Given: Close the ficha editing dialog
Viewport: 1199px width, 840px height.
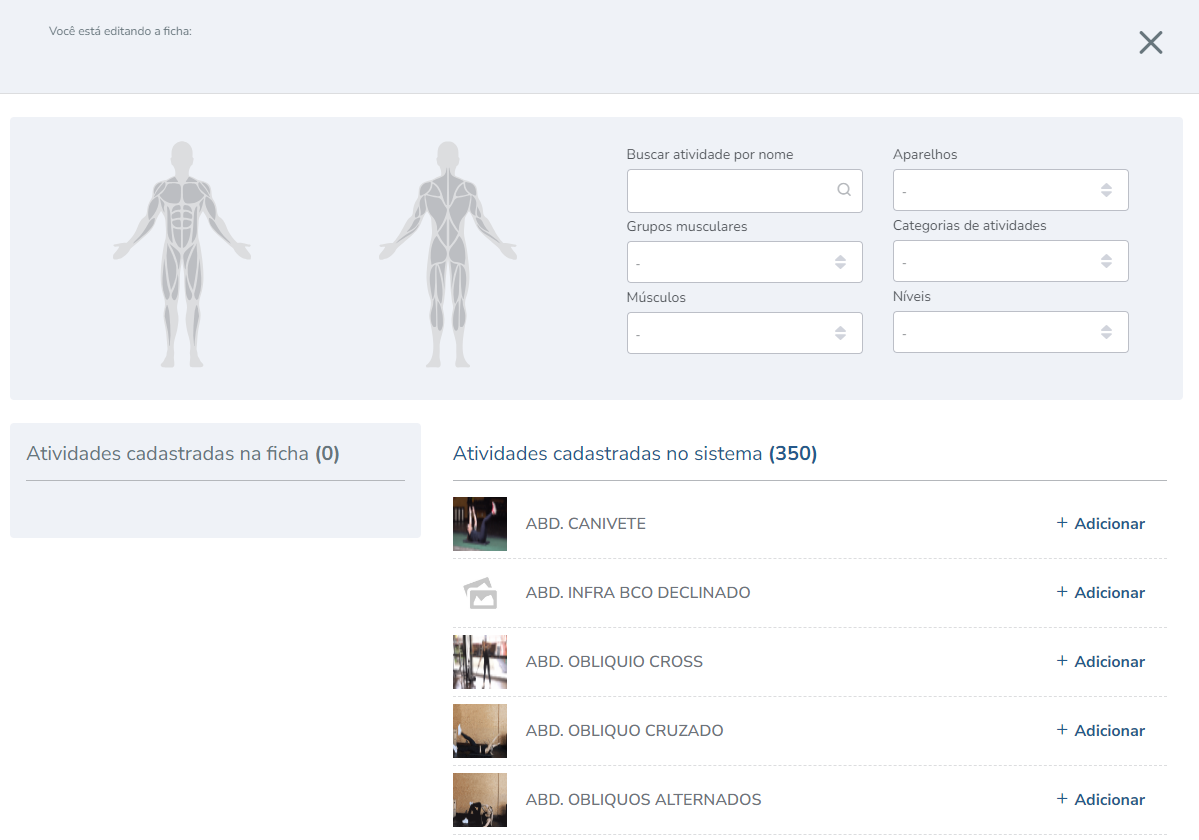Looking at the screenshot, I should coord(1150,42).
